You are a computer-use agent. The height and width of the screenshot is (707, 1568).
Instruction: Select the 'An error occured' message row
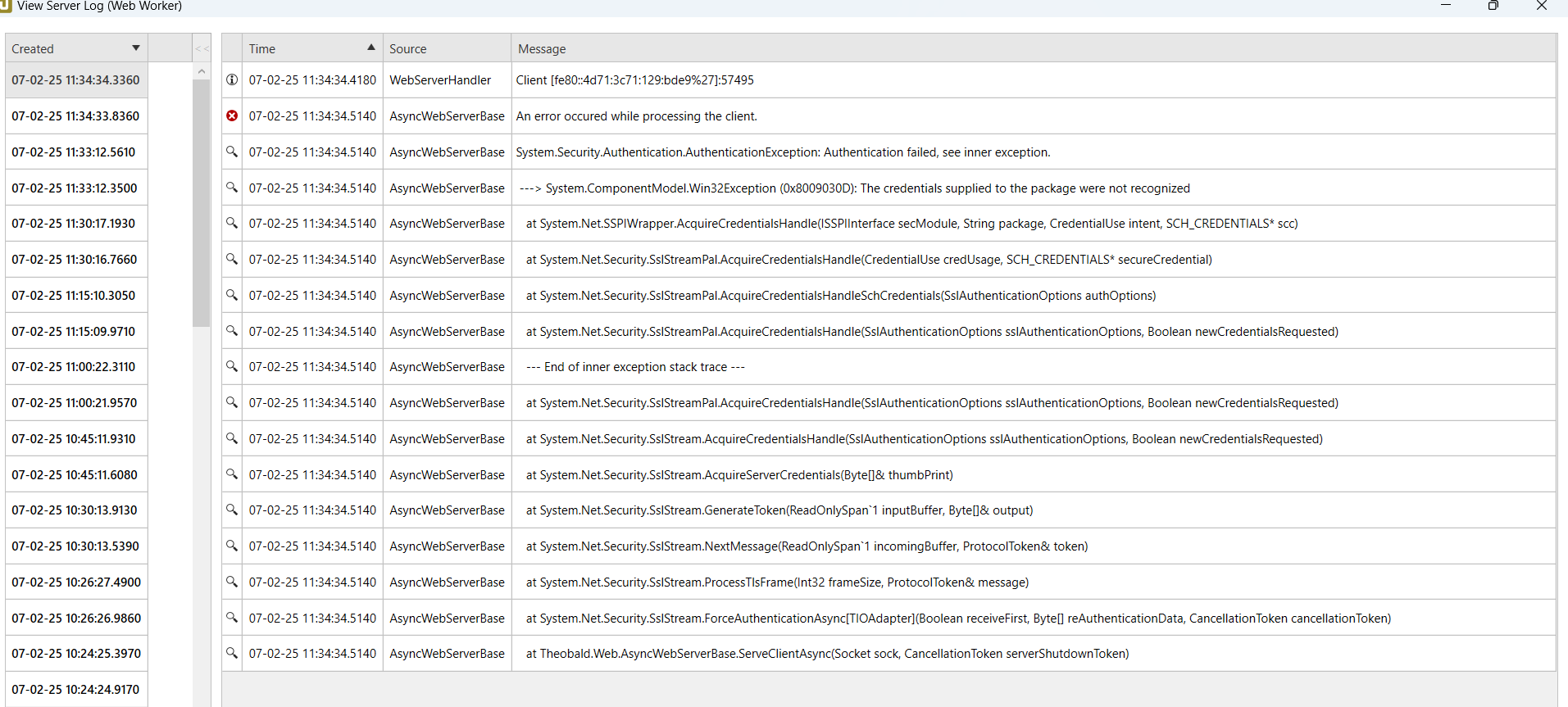[636, 116]
